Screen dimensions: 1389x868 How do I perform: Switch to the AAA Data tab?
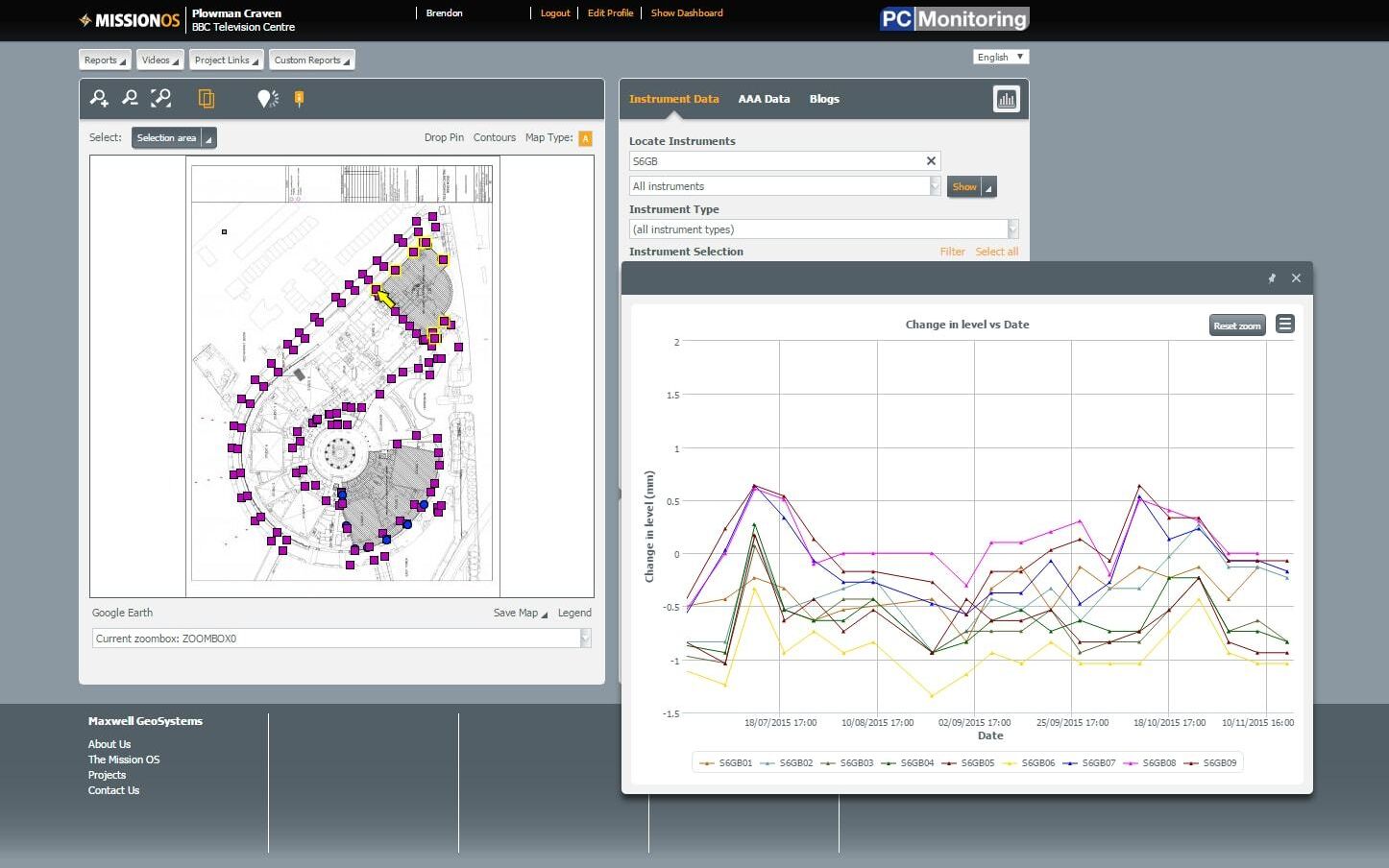click(x=764, y=98)
